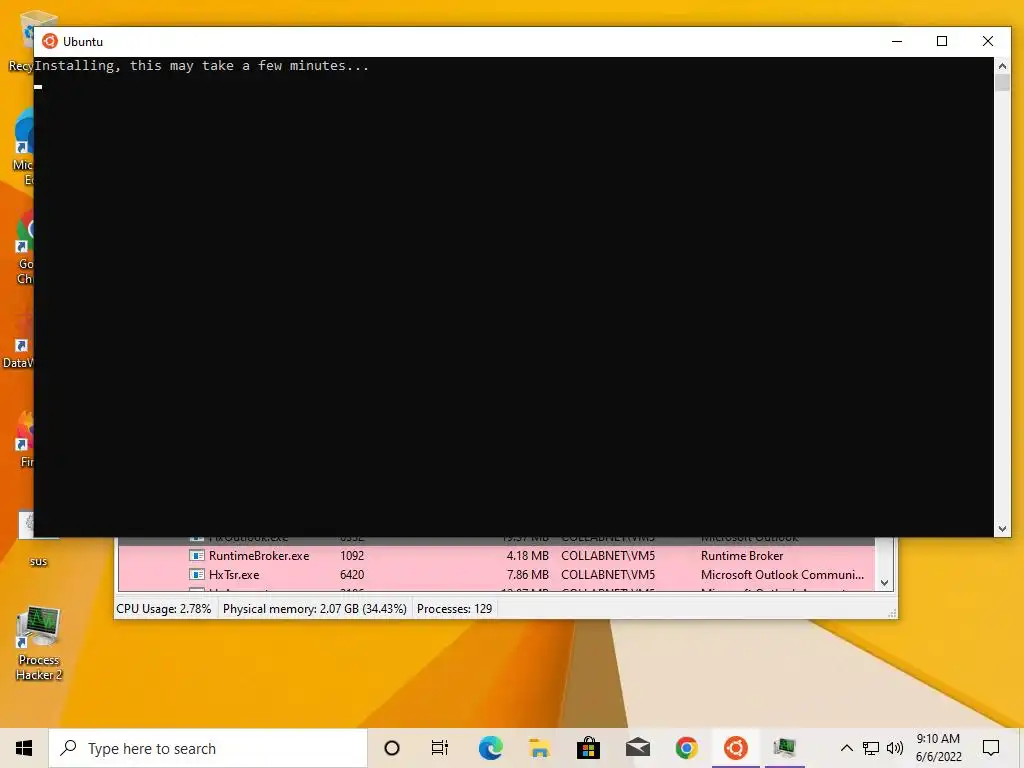Click Physical memory status bar entry

point(315,609)
